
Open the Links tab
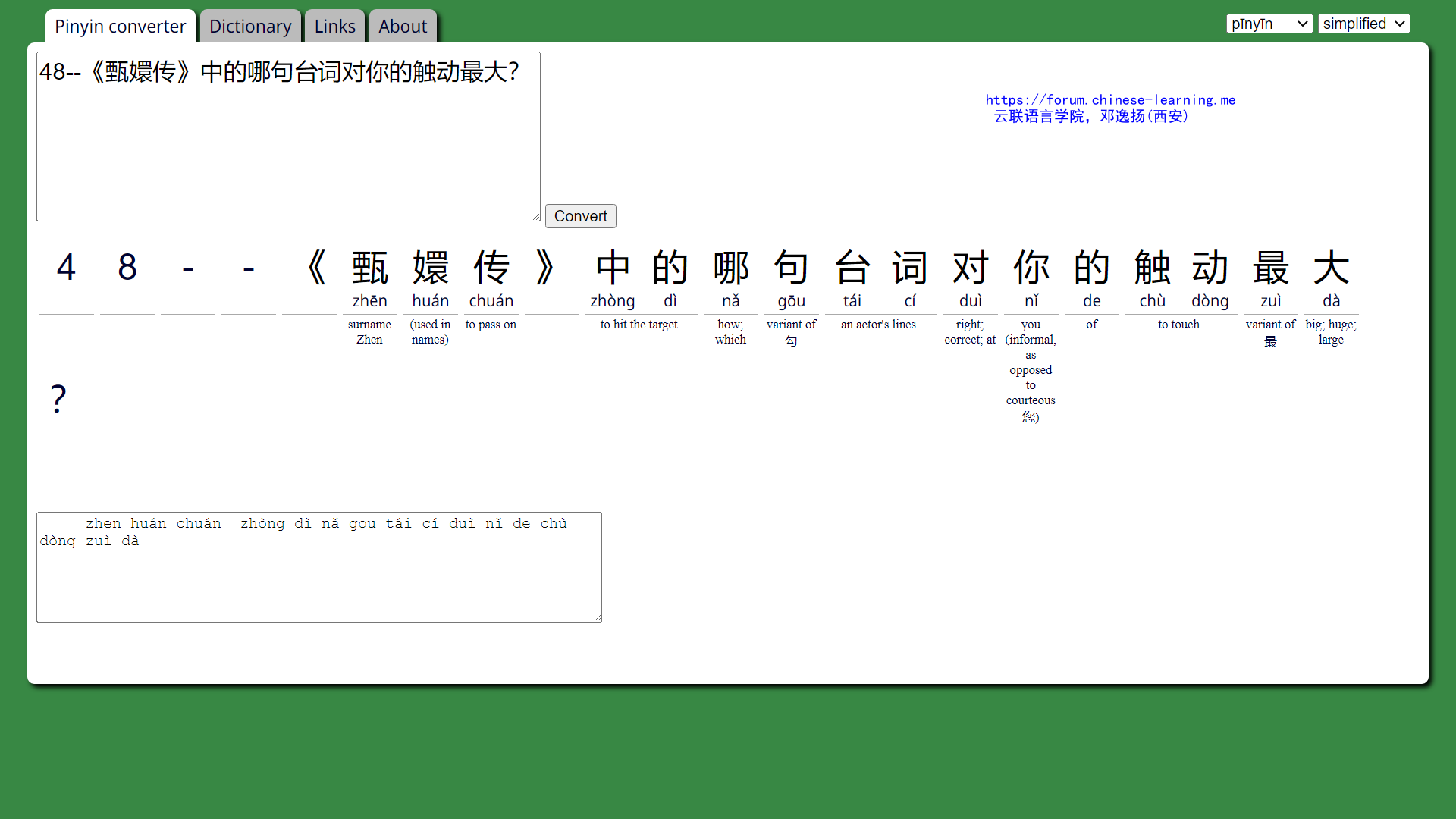point(334,27)
